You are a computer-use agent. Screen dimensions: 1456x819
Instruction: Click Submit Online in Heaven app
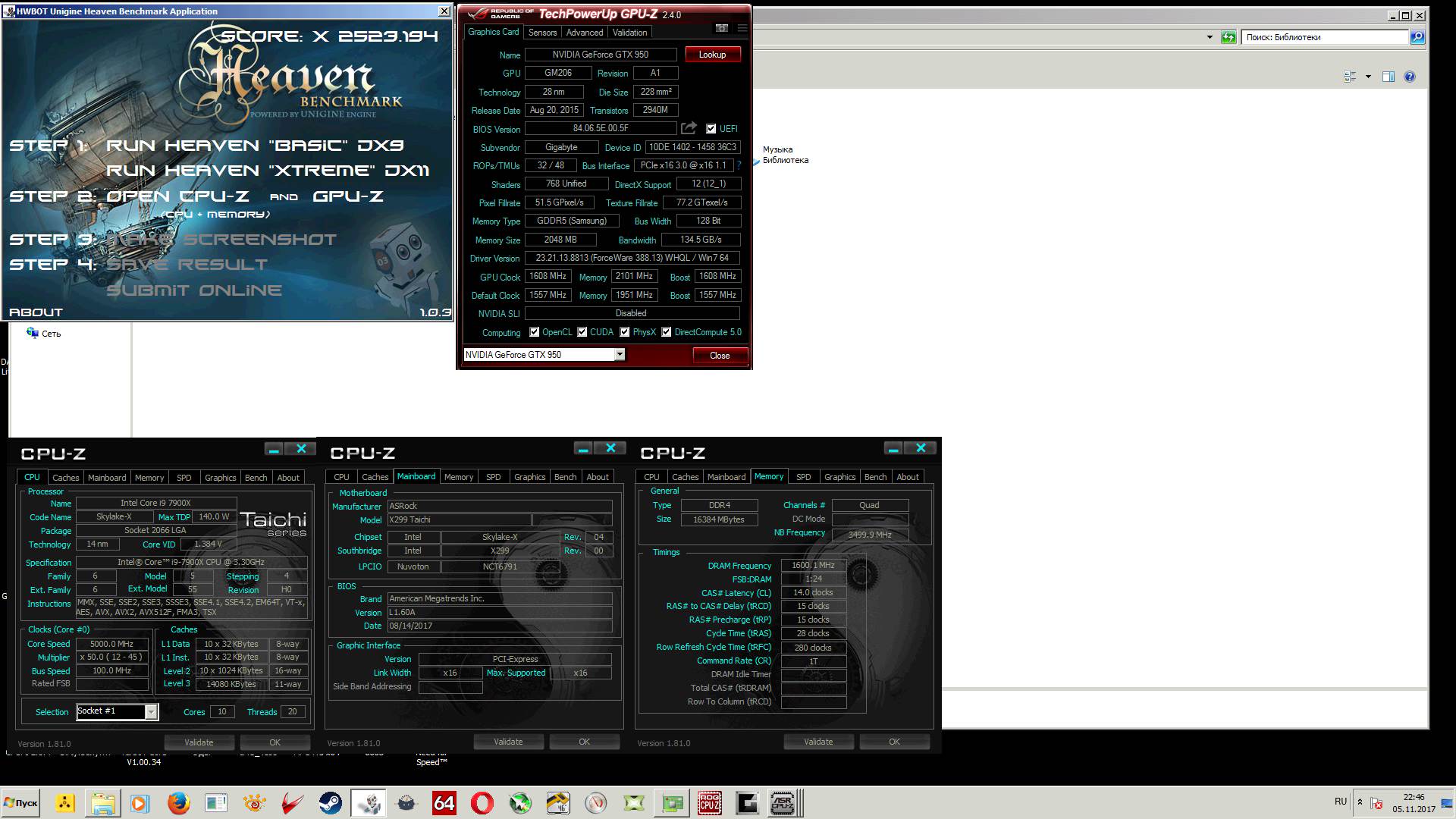pos(194,290)
